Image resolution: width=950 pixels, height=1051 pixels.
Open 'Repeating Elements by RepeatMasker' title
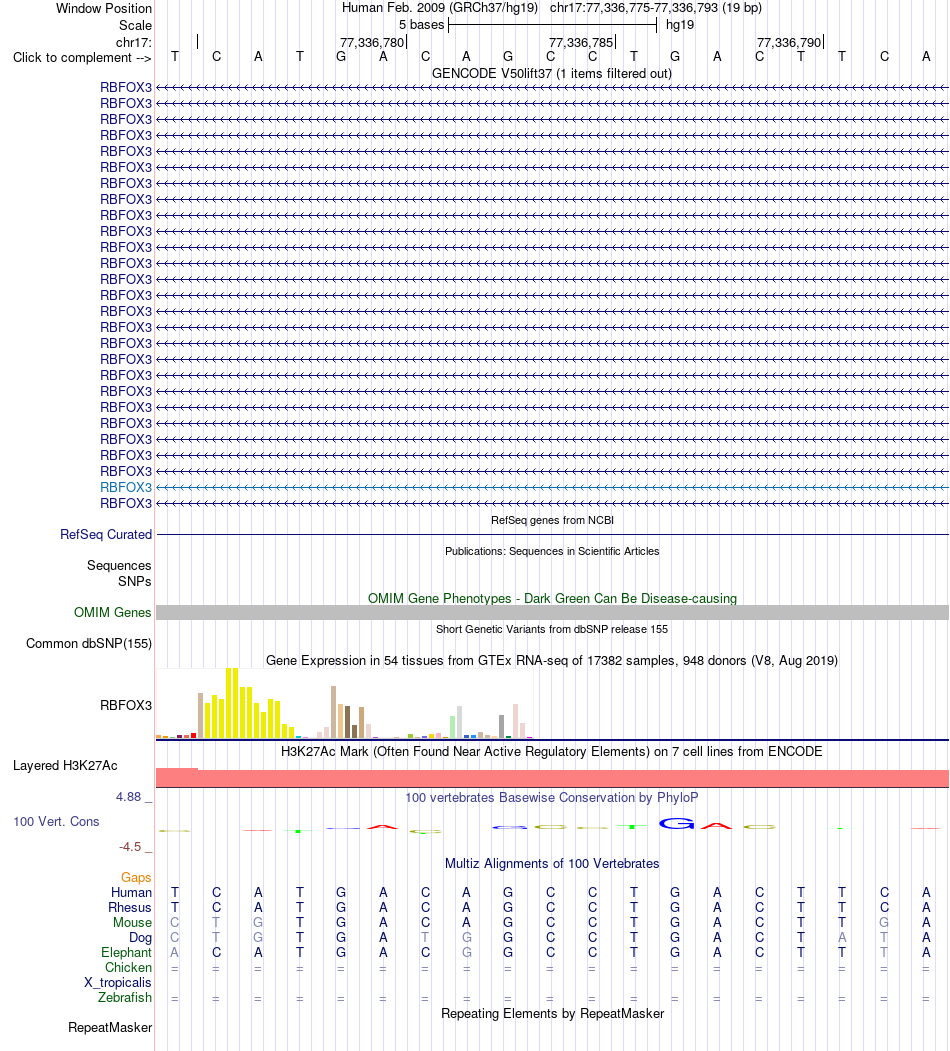click(552, 1013)
